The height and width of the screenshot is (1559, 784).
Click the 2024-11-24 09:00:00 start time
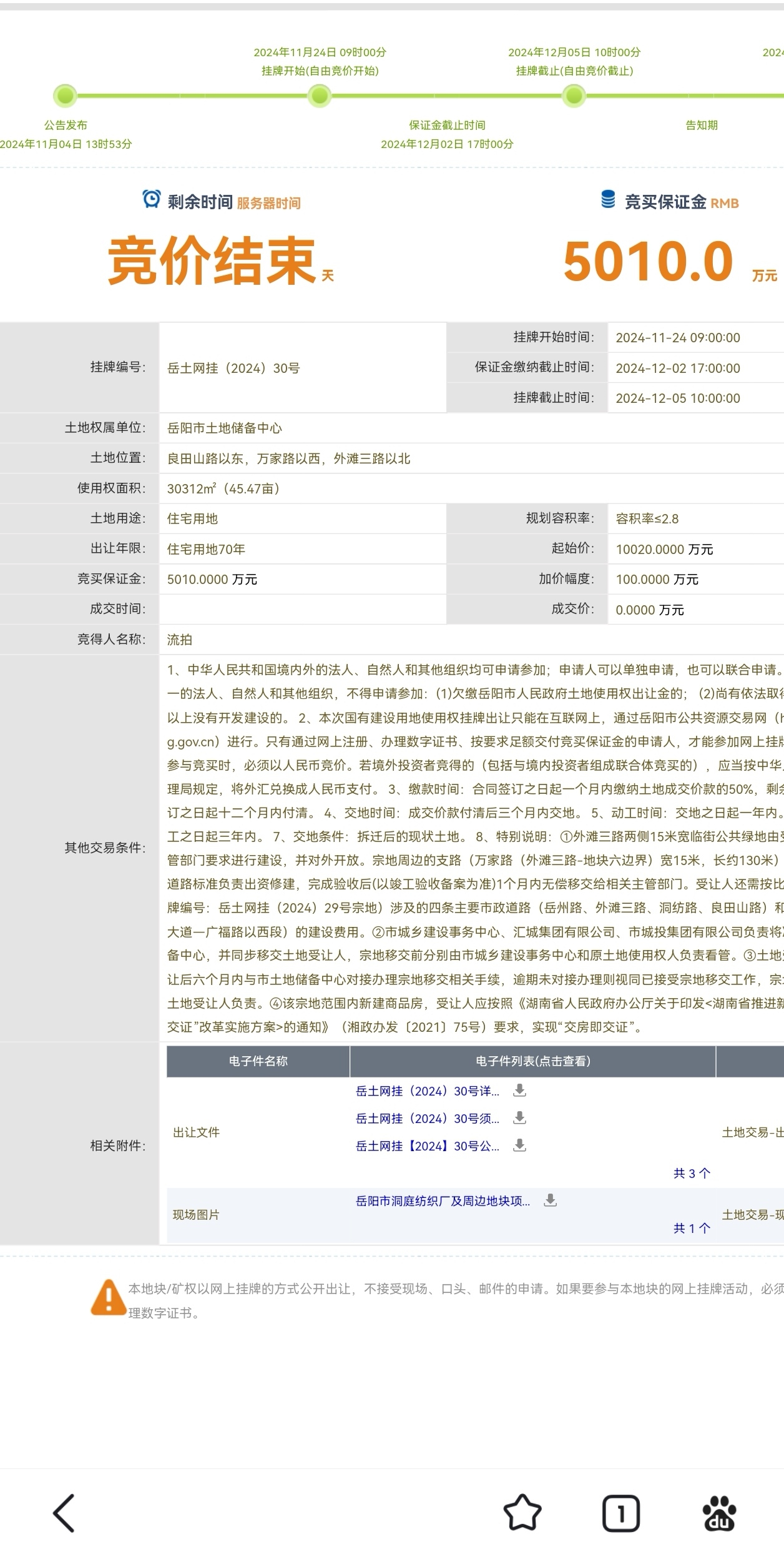click(x=678, y=337)
